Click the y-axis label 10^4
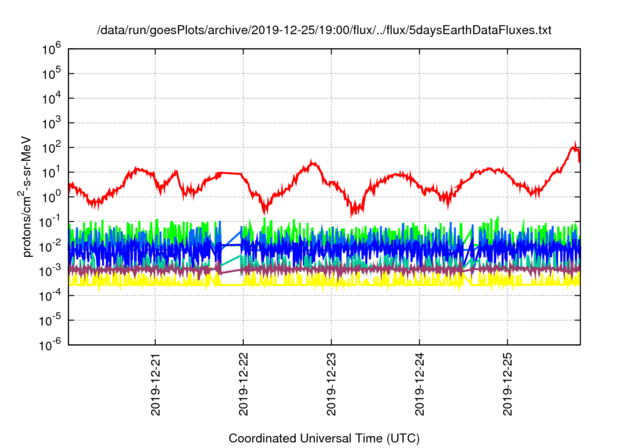This screenshot has height=448, width=640. click(51, 98)
